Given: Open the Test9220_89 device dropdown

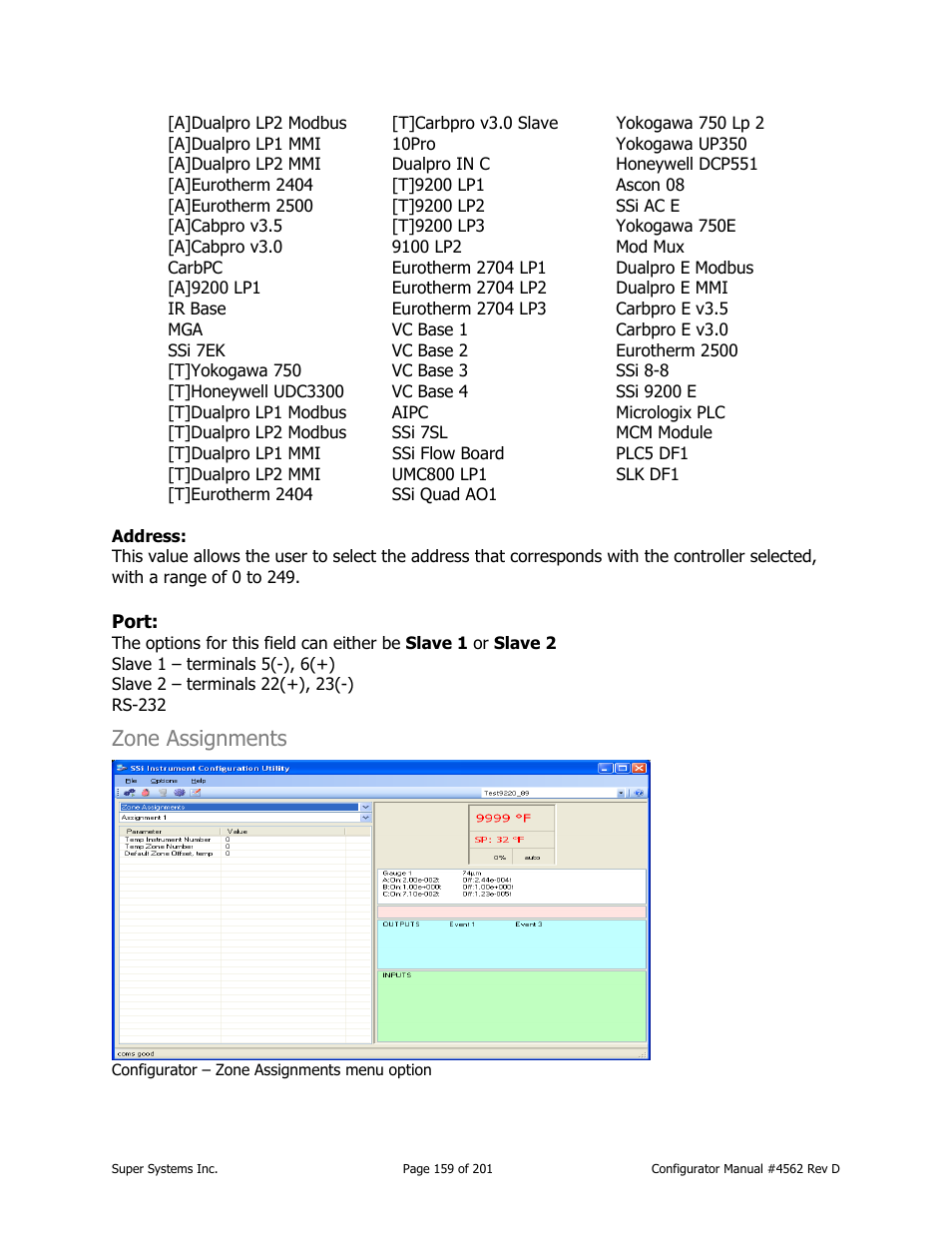Looking at the screenshot, I should point(621,793).
